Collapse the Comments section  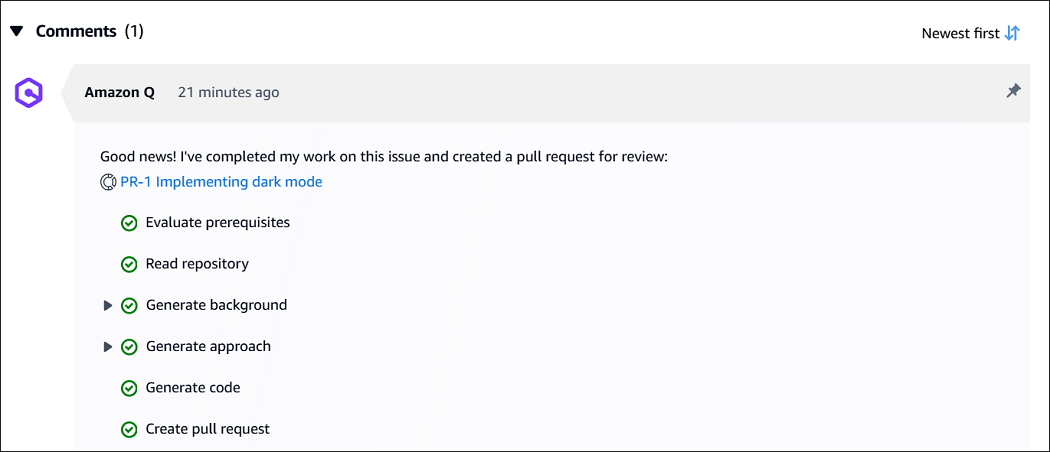click(x=16, y=32)
